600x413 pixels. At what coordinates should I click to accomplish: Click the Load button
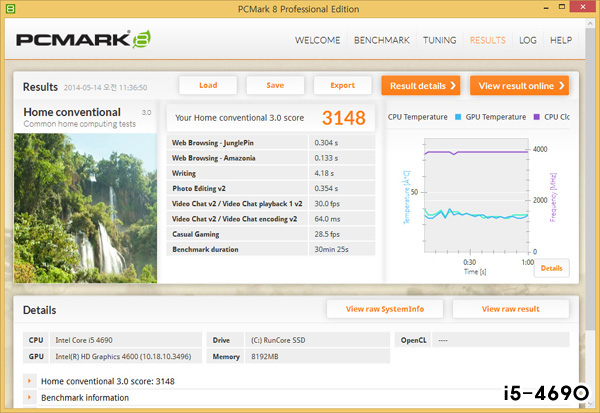point(208,85)
